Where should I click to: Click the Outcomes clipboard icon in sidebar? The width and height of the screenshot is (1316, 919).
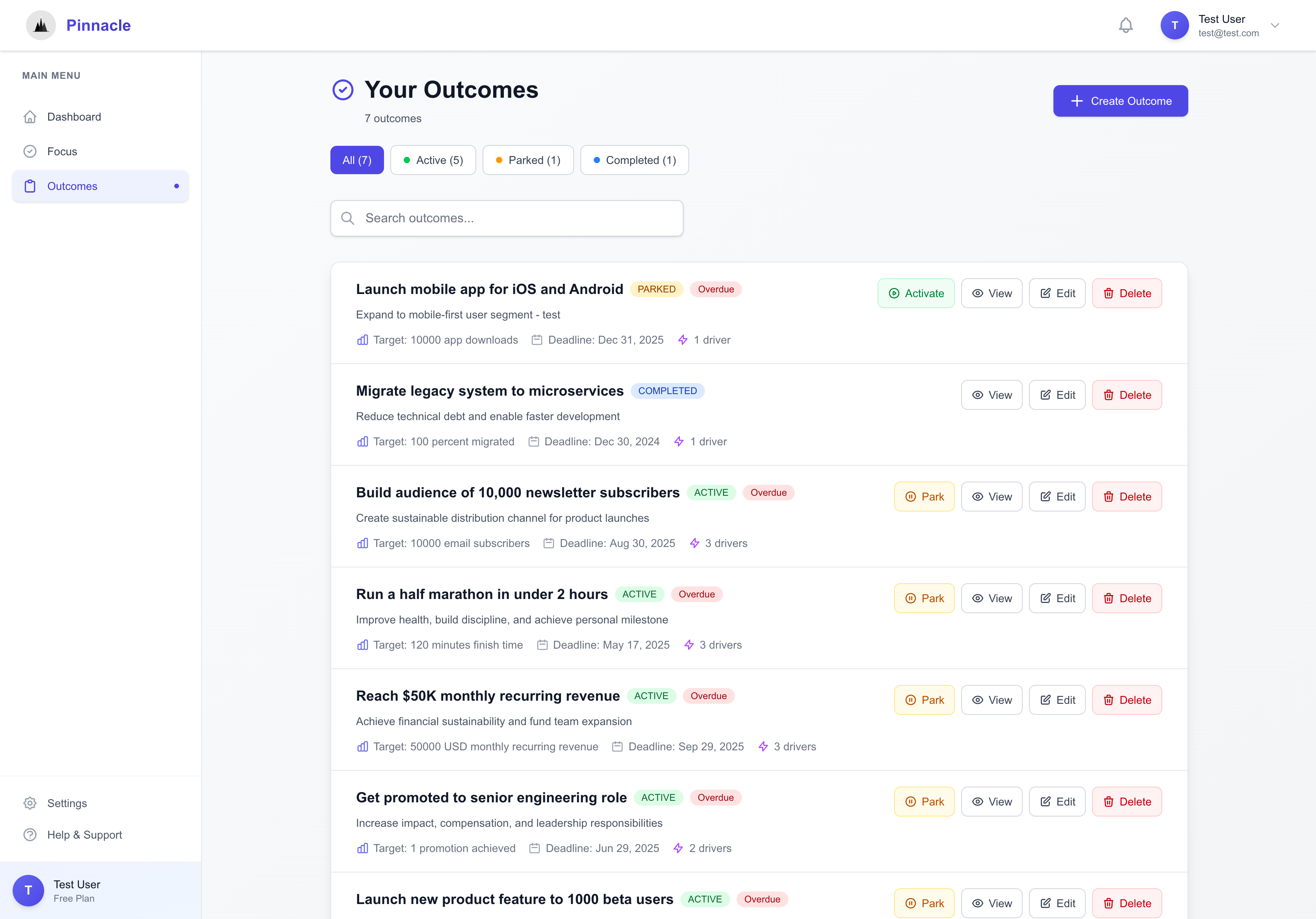coord(30,186)
